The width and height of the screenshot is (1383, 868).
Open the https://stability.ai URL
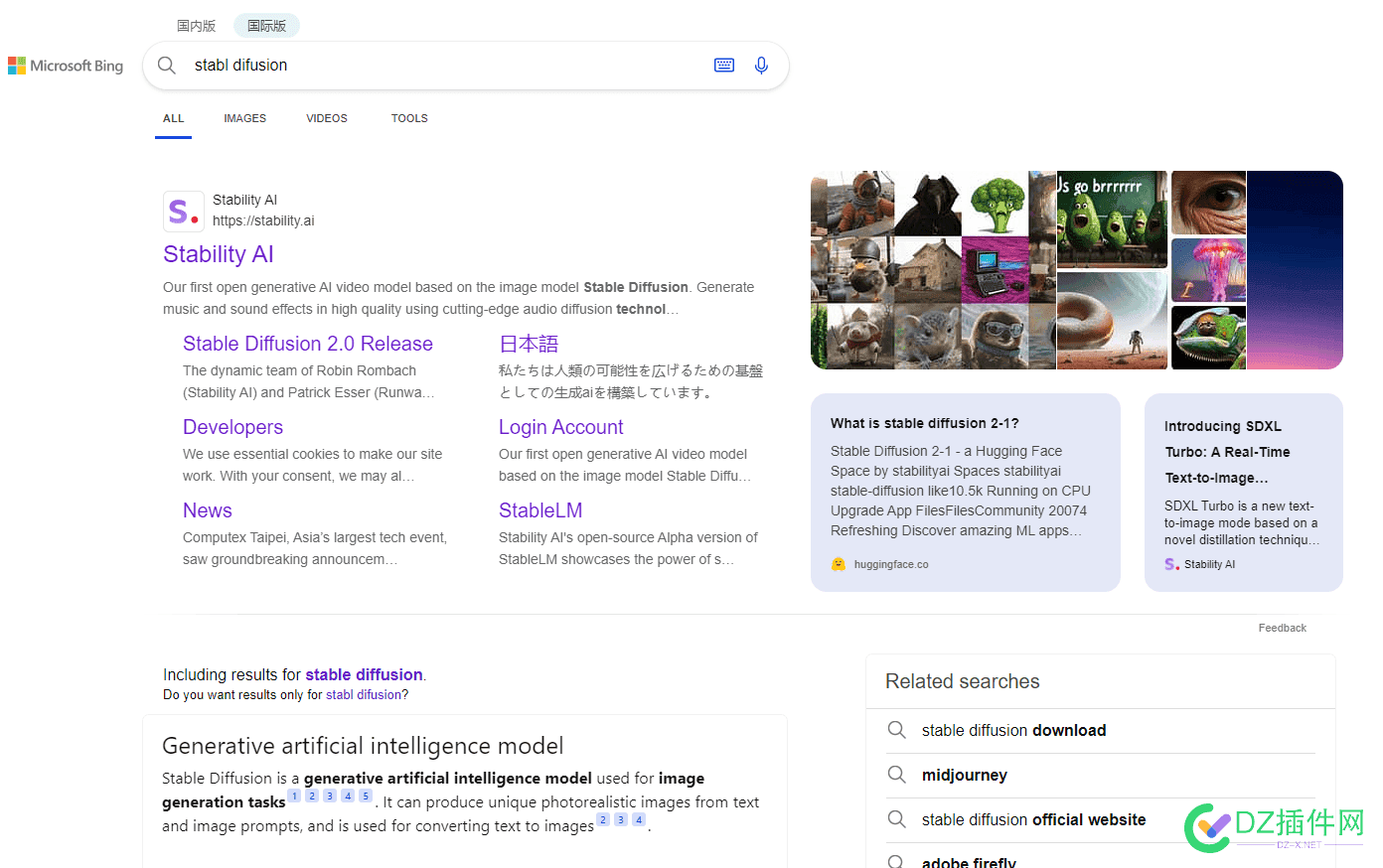point(263,220)
